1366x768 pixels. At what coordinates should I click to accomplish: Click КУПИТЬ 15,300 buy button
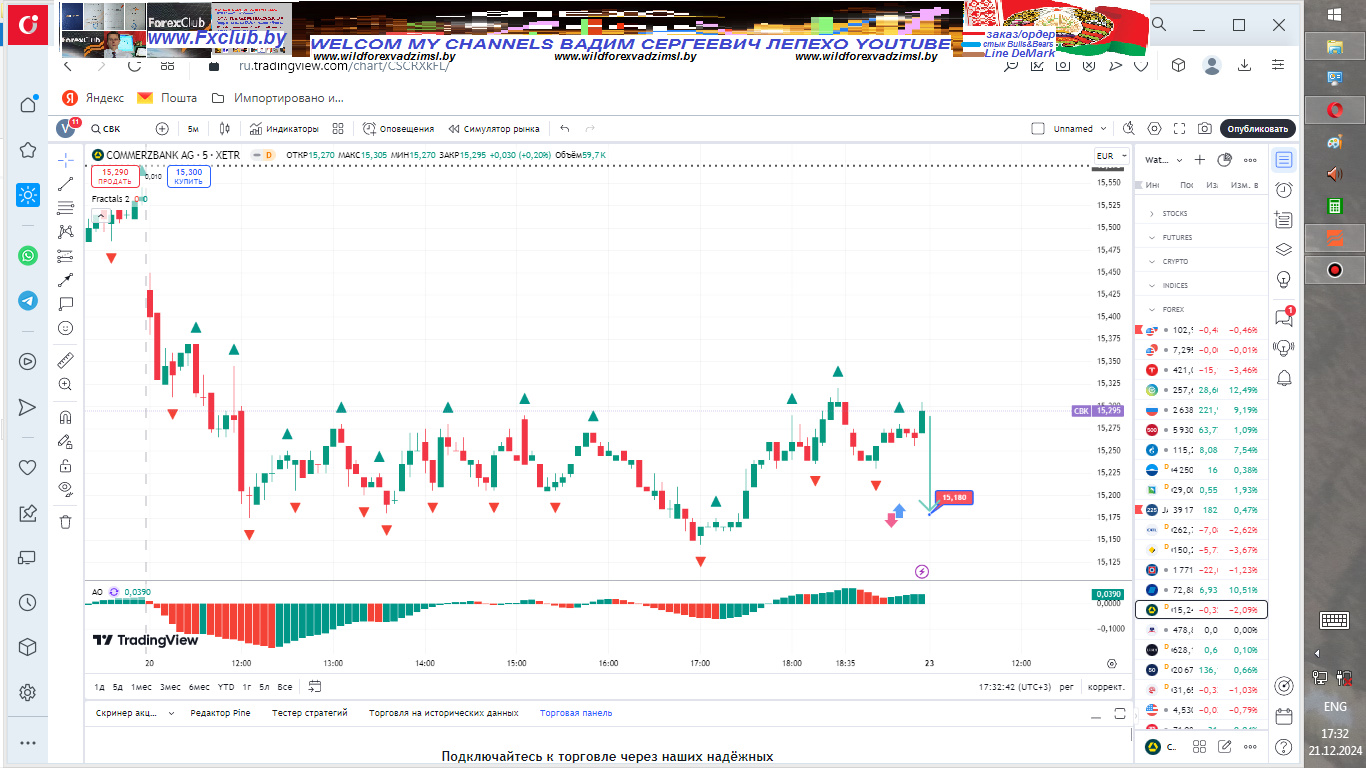click(189, 177)
